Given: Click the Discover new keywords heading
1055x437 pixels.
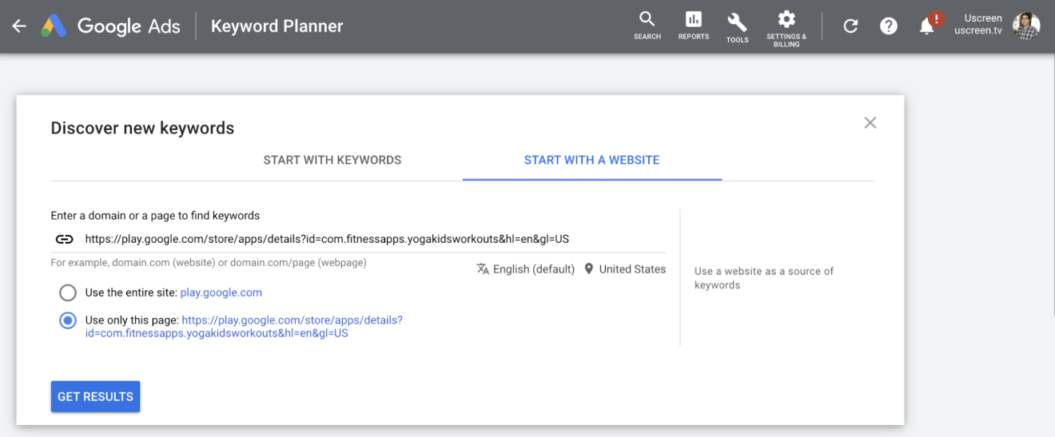Looking at the screenshot, I should coord(143,128).
